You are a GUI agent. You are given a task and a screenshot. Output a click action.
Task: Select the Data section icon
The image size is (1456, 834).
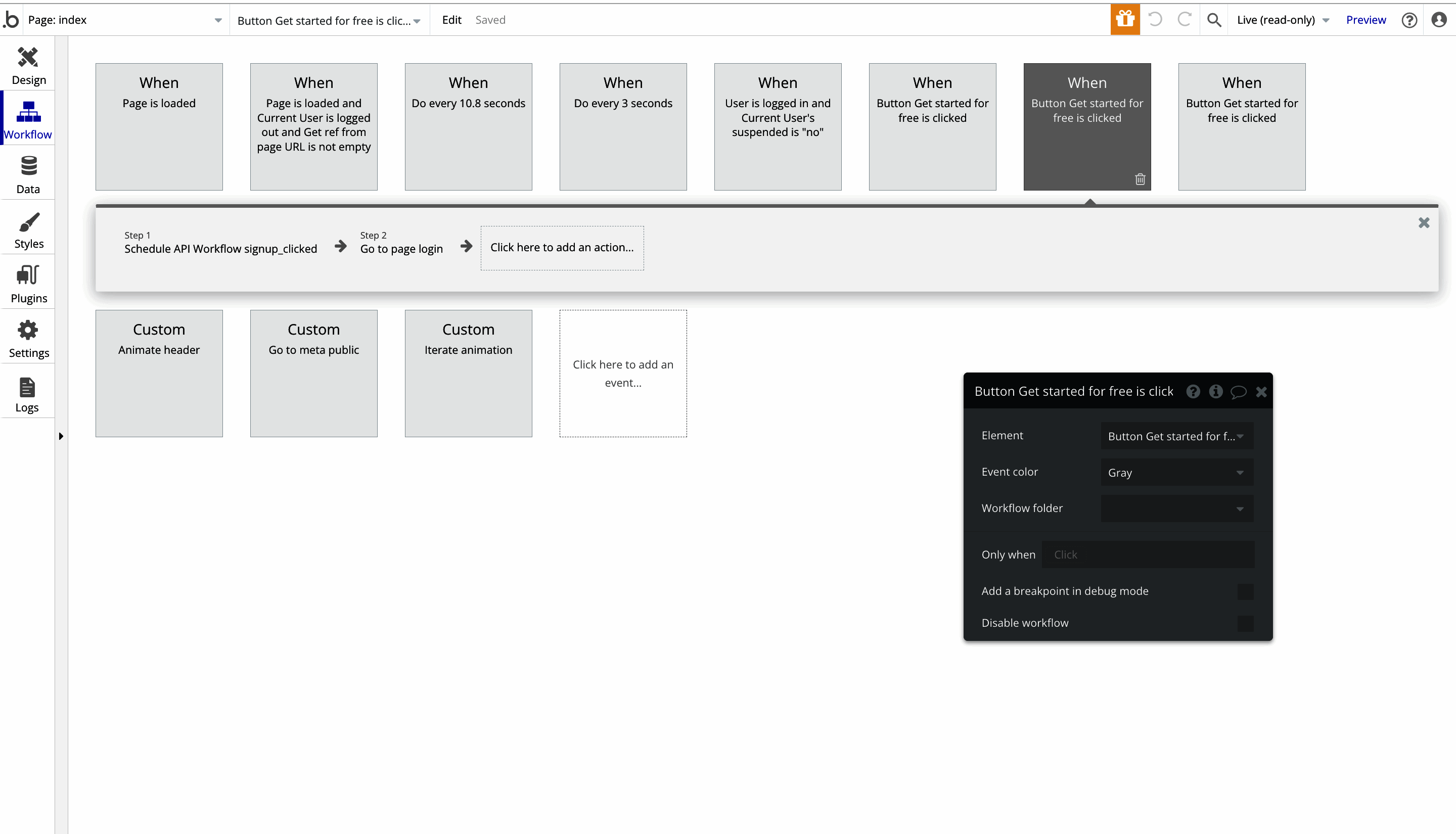(x=27, y=172)
